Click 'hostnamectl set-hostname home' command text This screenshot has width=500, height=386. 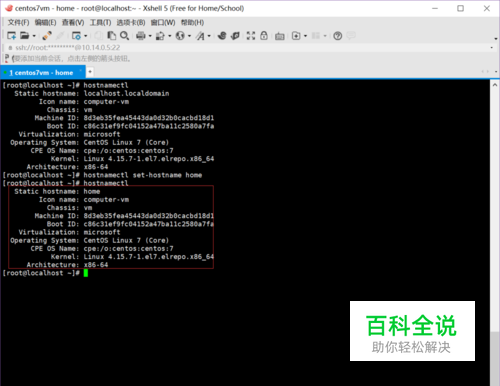143,175
